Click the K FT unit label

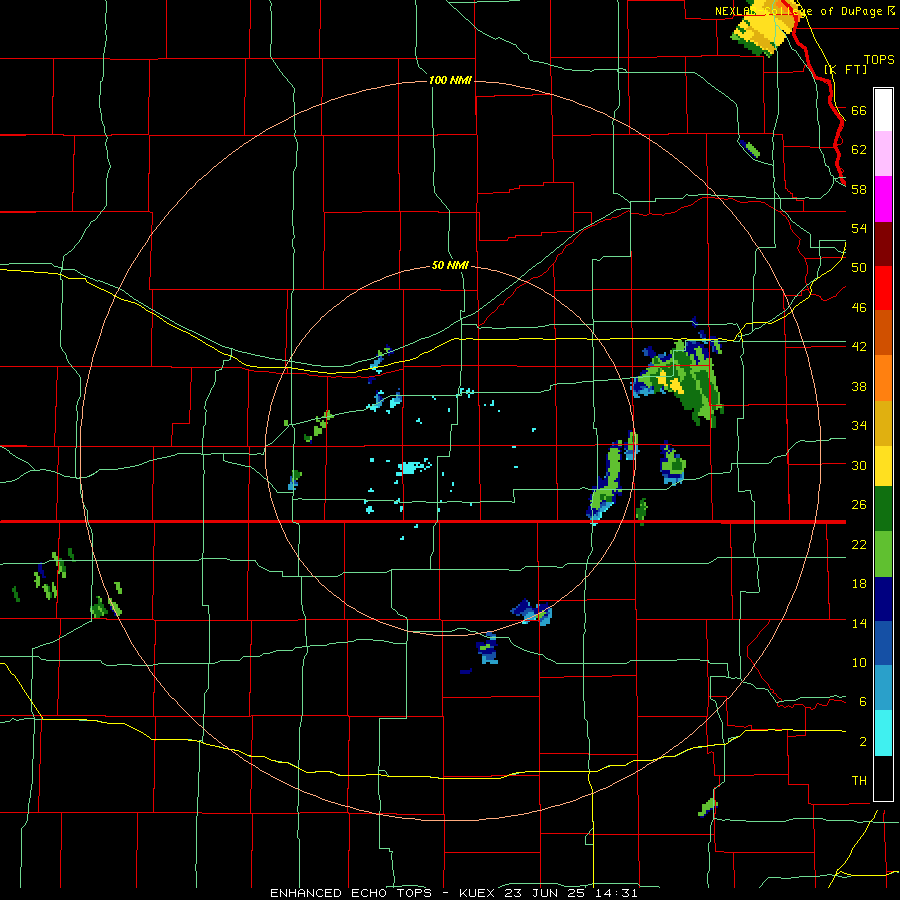click(845, 69)
